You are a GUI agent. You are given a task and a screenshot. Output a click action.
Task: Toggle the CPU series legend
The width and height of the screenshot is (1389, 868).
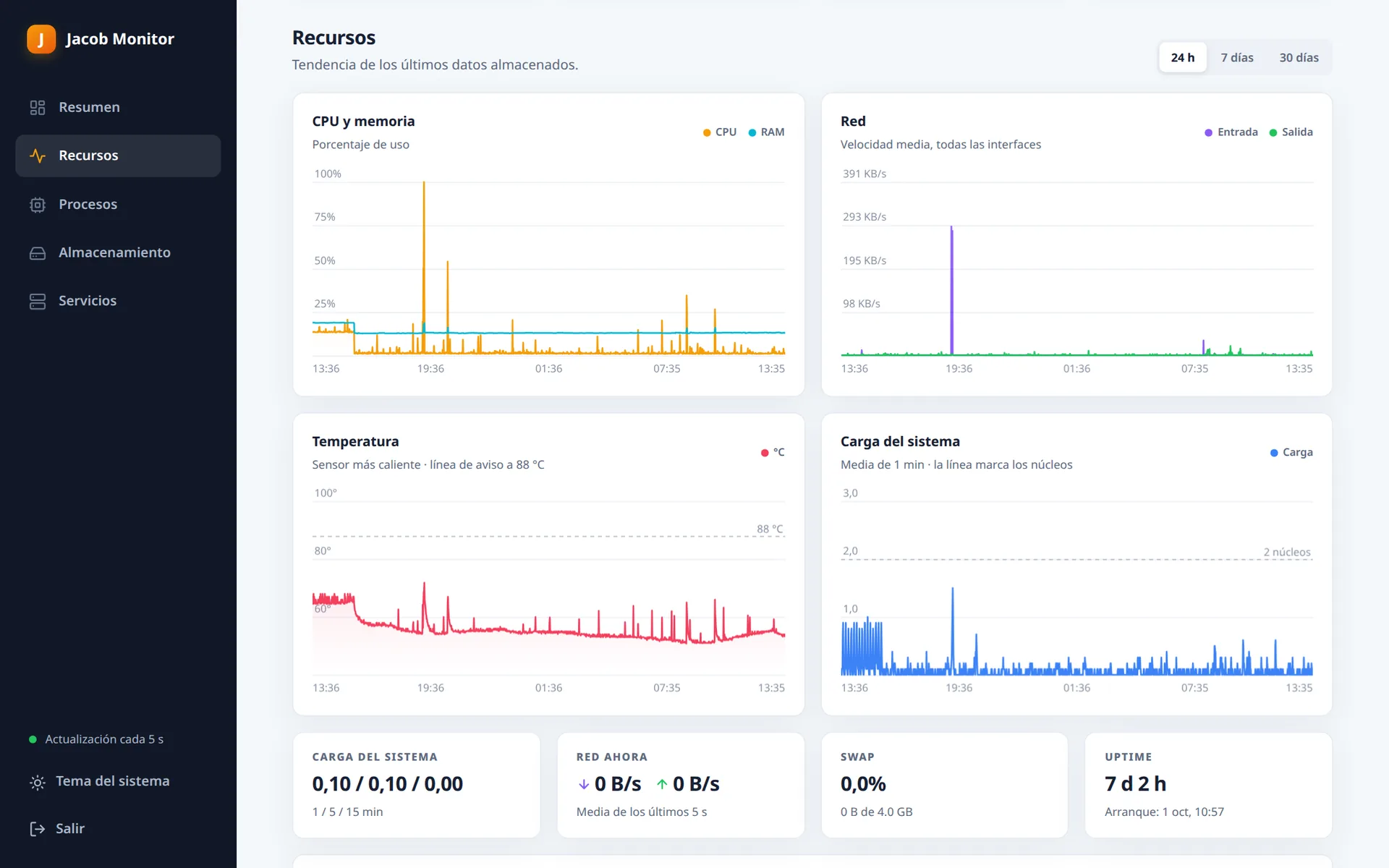point(720,132)
